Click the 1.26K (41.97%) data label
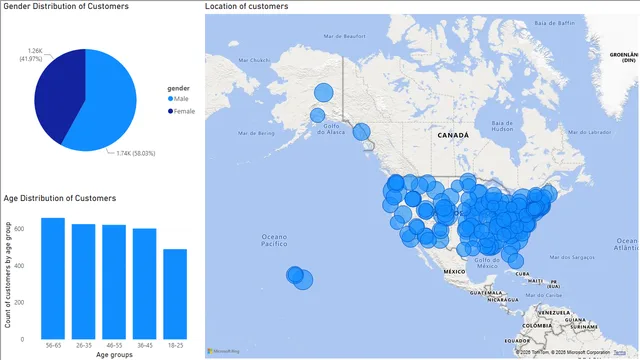 click(x=31, y=55)
